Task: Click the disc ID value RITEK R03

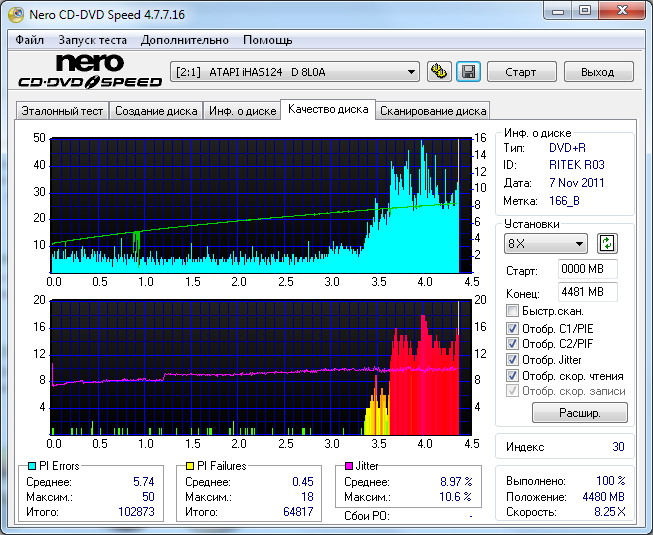Action: (x=576, y=165)
